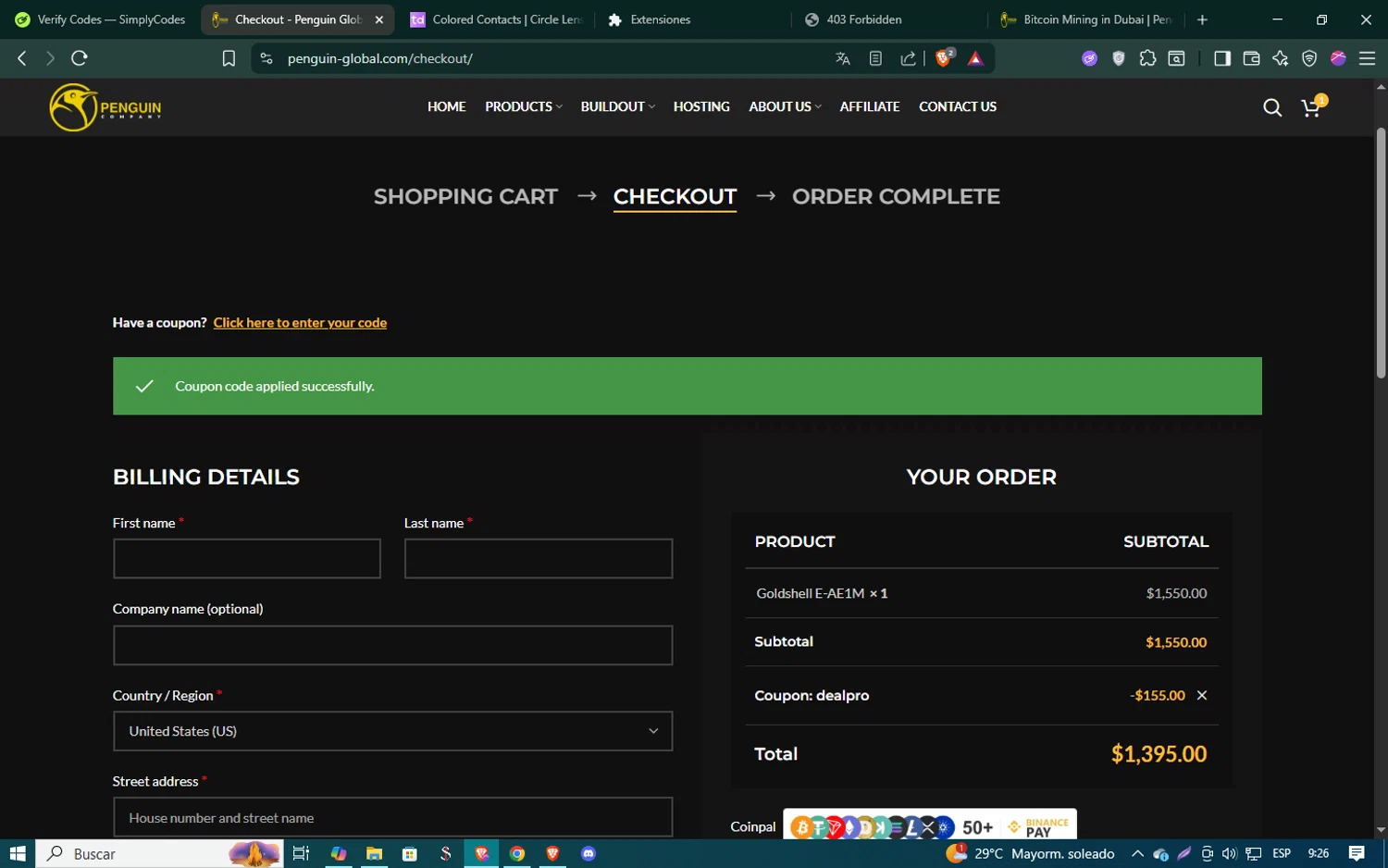
Task: Show hidden system tray icons
Action: [1137, 853]
